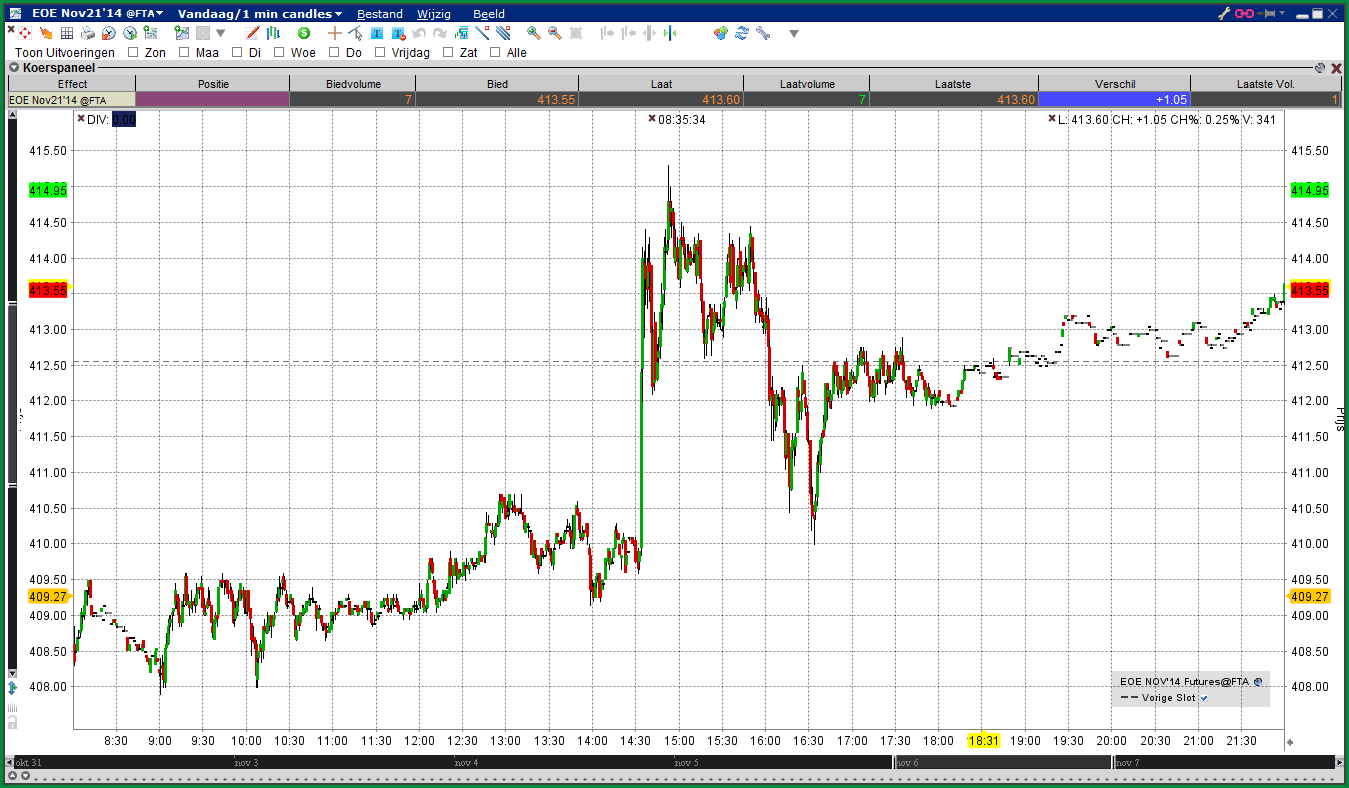The width and height of the screenshot is (1349, 788).
Task: Toggle the Zat checkbox
Action: [x=448, y=52]
